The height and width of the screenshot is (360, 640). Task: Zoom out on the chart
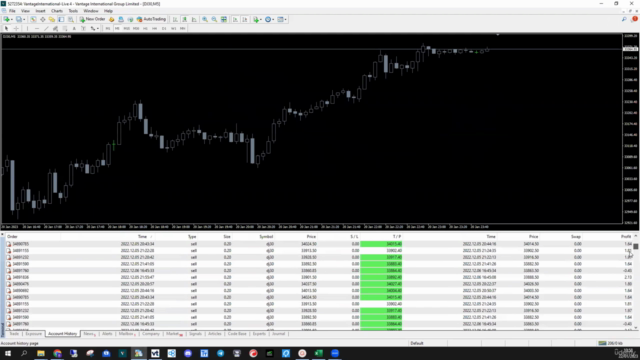point(214,19)
